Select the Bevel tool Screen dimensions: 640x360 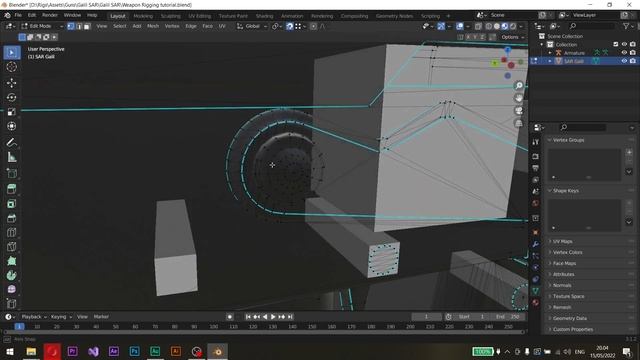pyautogui.click(x=11, y=218)
